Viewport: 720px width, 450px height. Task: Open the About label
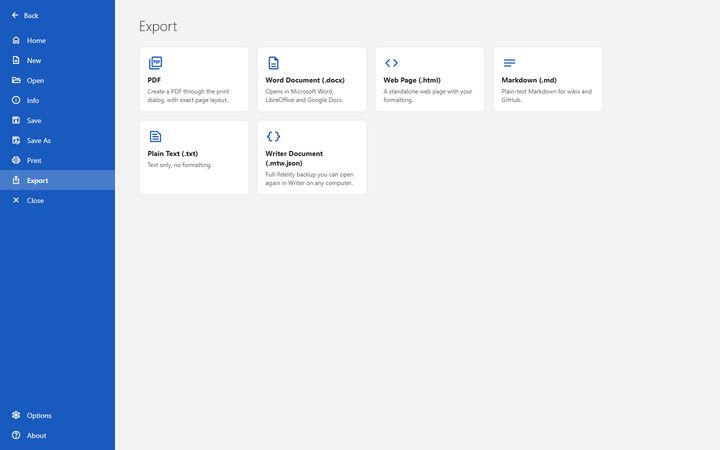click(36, 435)
